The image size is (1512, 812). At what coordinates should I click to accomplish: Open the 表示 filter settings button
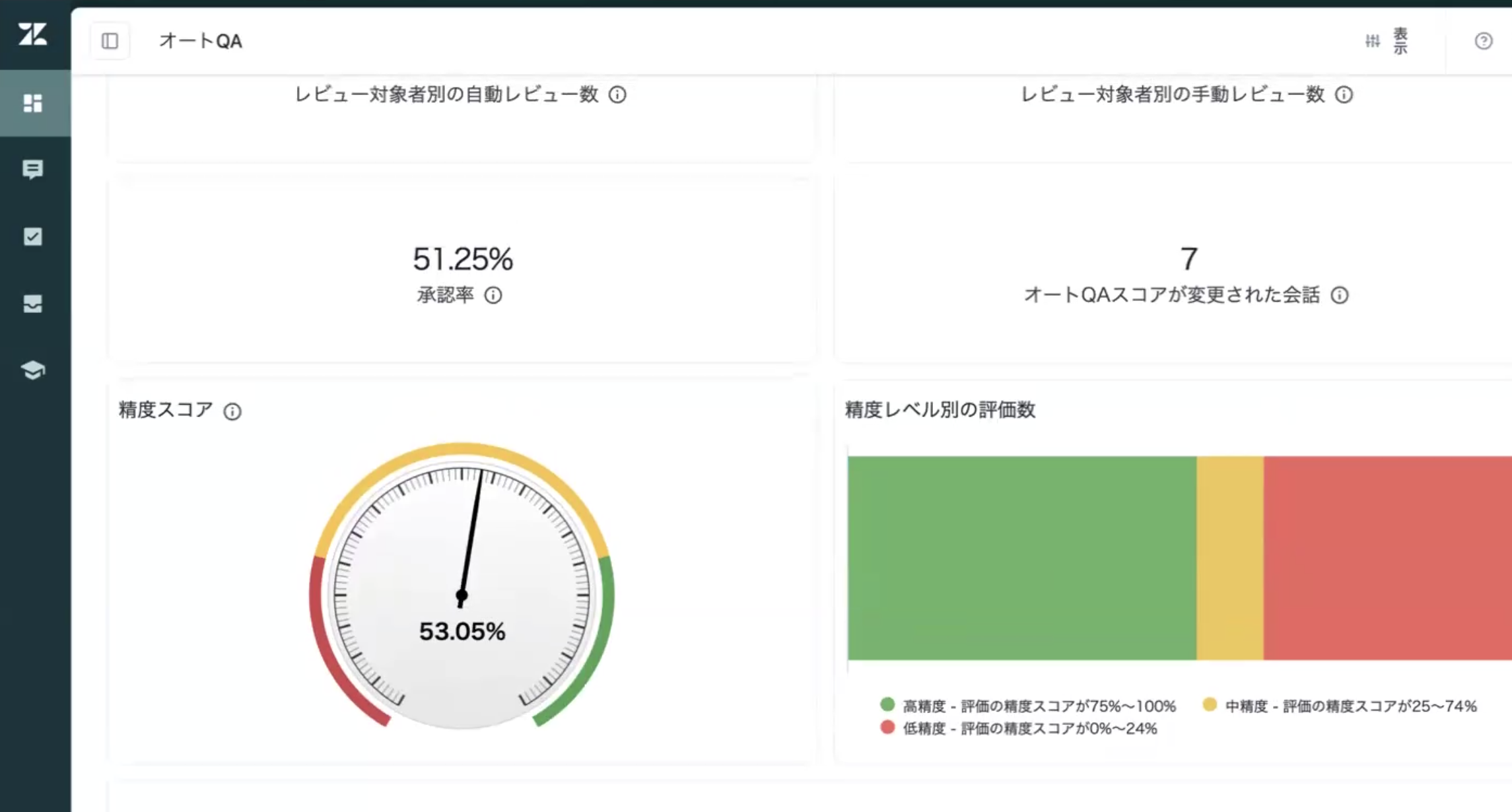pos(1387,41)
